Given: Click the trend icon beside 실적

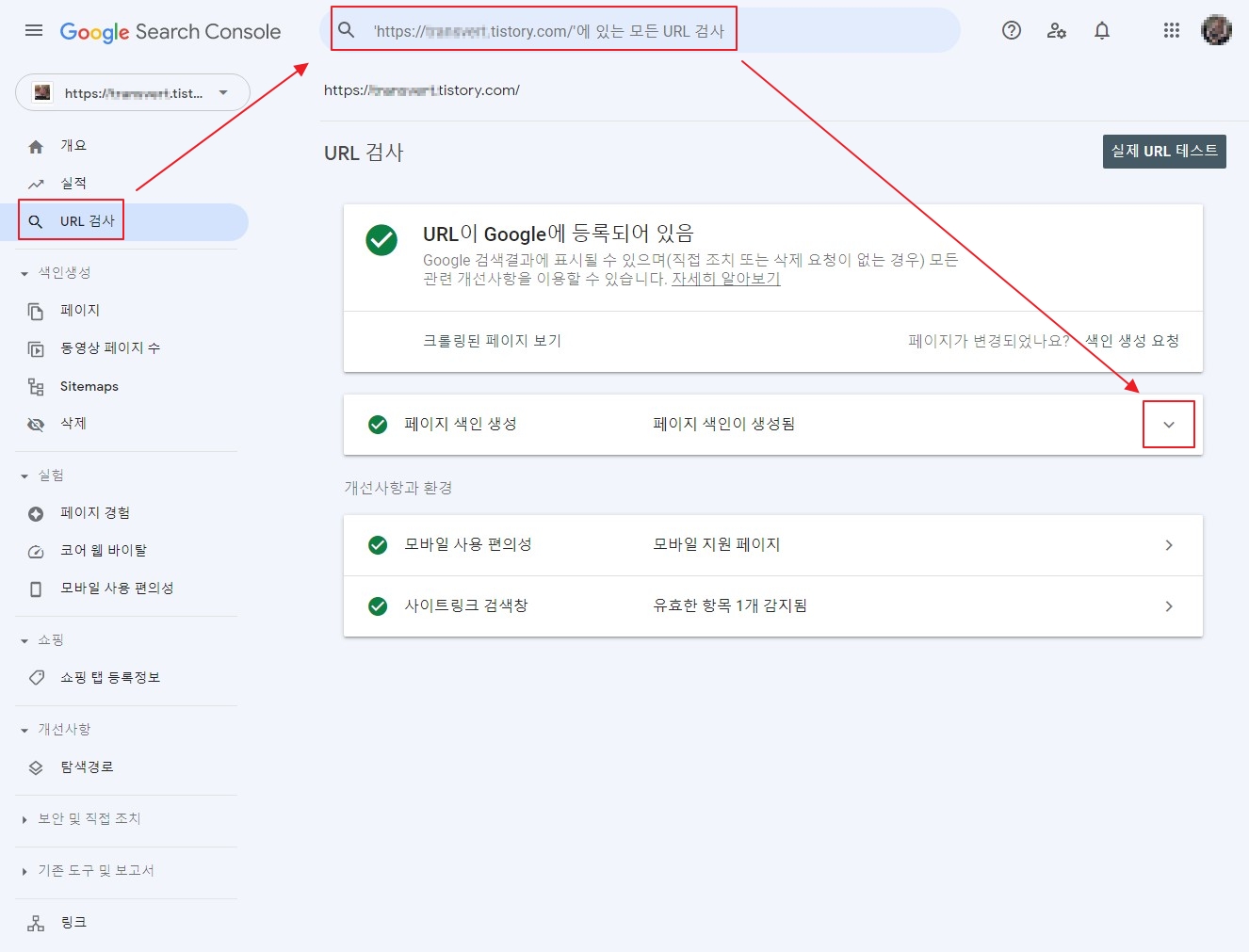Looking at the screenshot, I should [36, 184].
